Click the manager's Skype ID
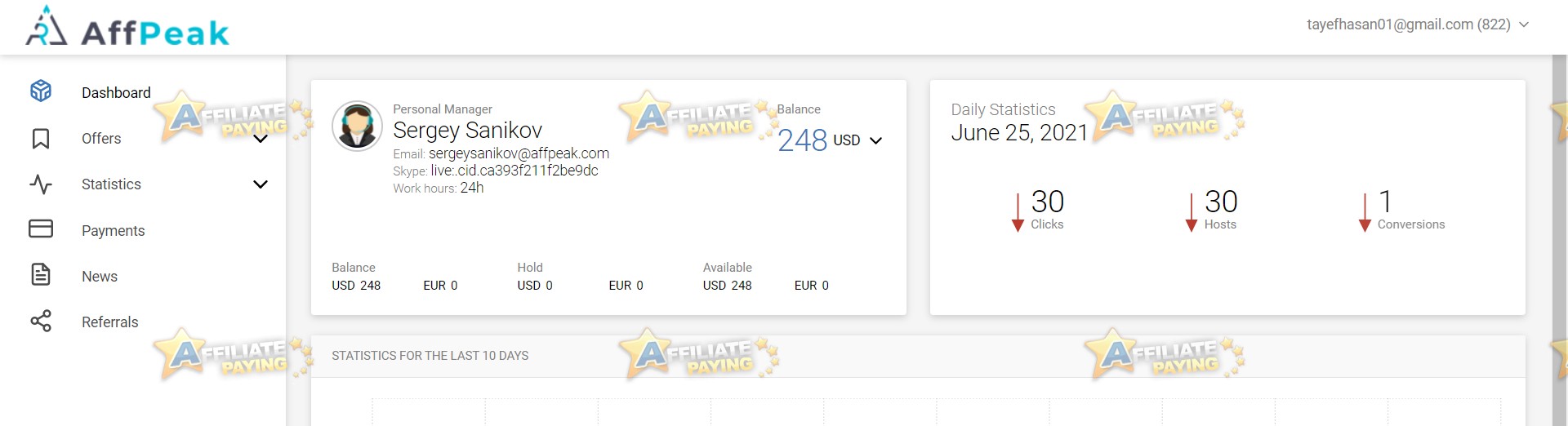The height and width of the screenshot is (426, 1568). (514, 171)
